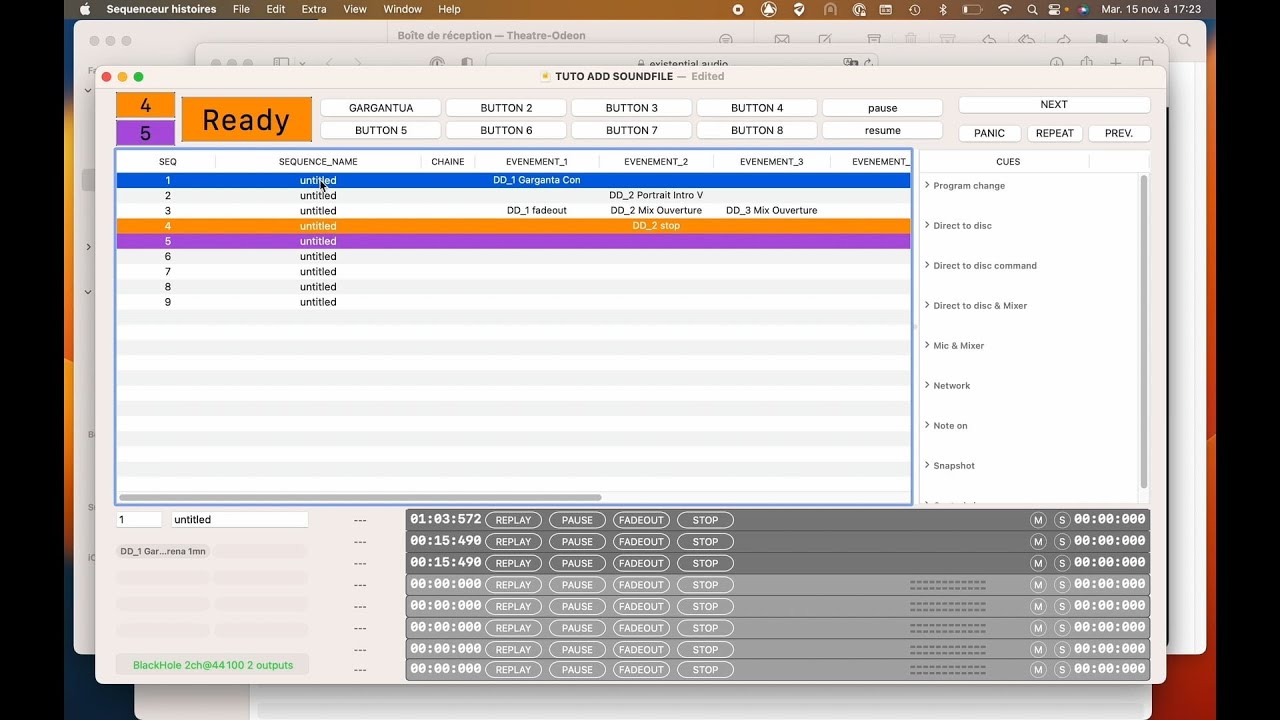Expand the Program change cue category
Viewport: 1280px width, 720px height.
[927, 185]
